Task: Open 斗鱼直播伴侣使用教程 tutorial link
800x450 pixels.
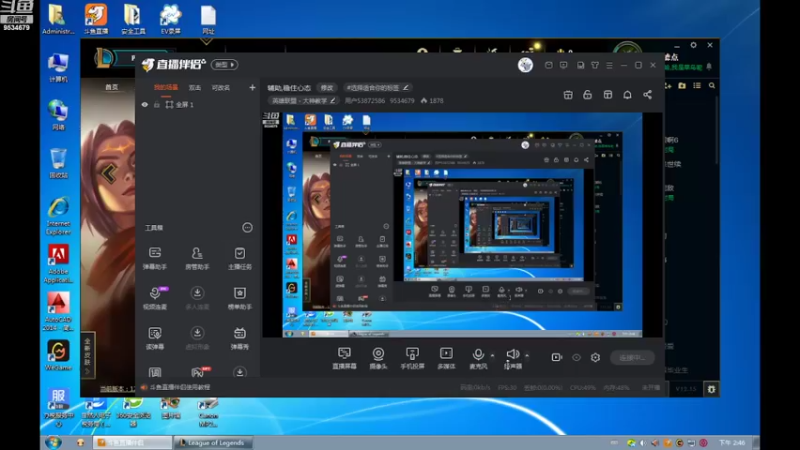Action: click(180, 387)
